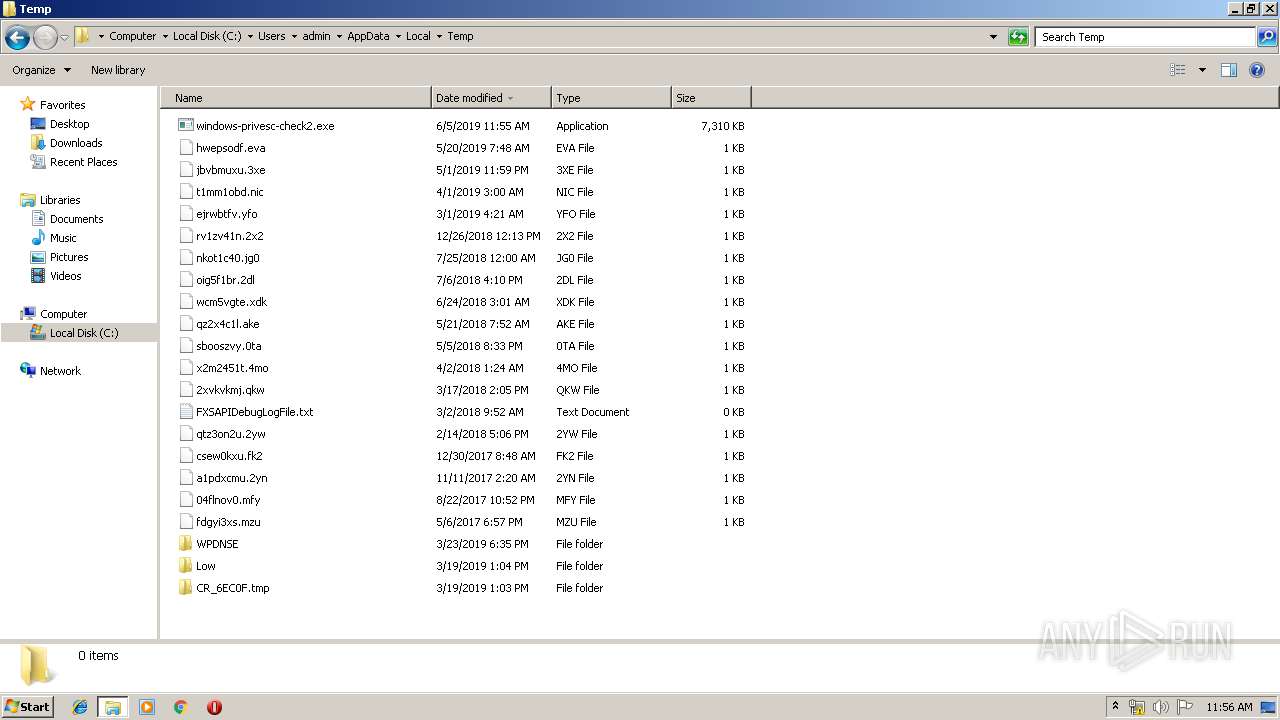The width and height of the screenshot is (1280, 720).
Task: Click the volume speaker tray icon
Action: [1161, 707]
